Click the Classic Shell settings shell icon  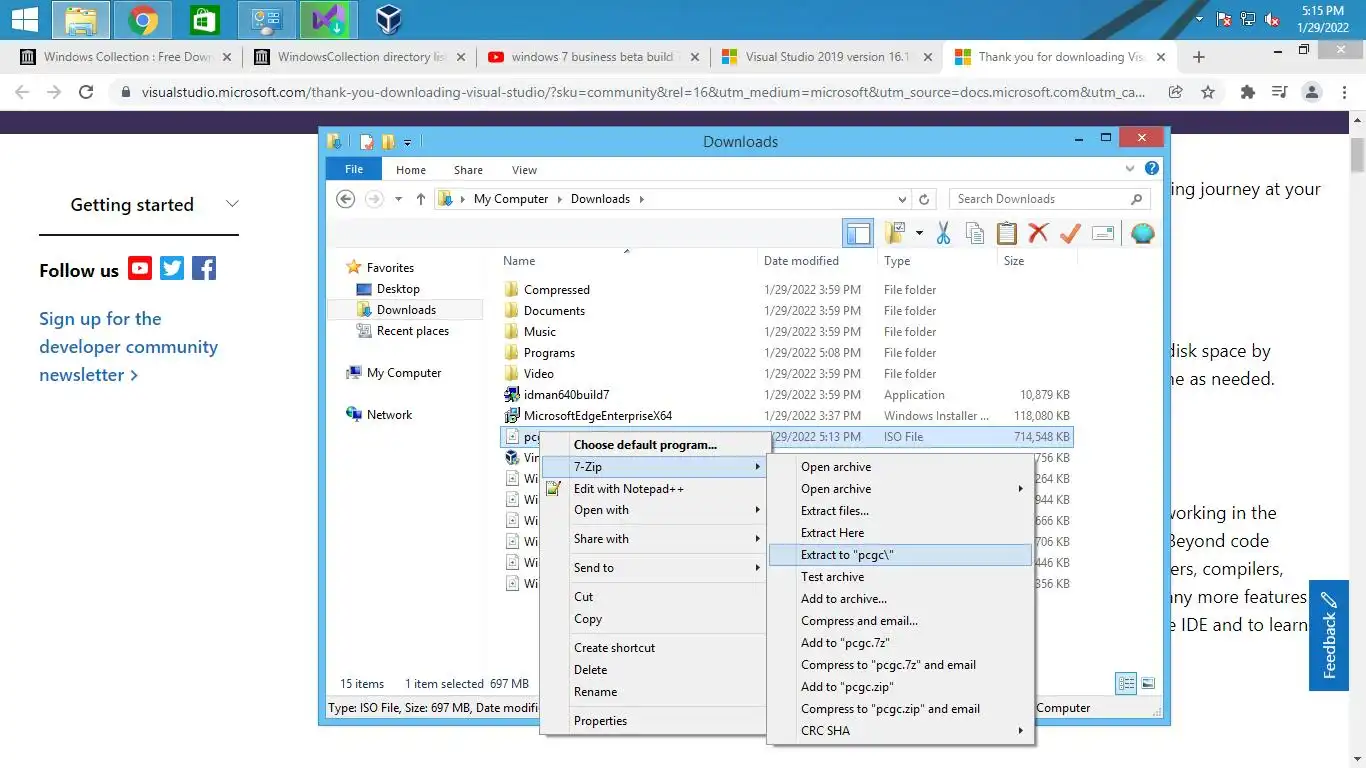pos(1142,233)
